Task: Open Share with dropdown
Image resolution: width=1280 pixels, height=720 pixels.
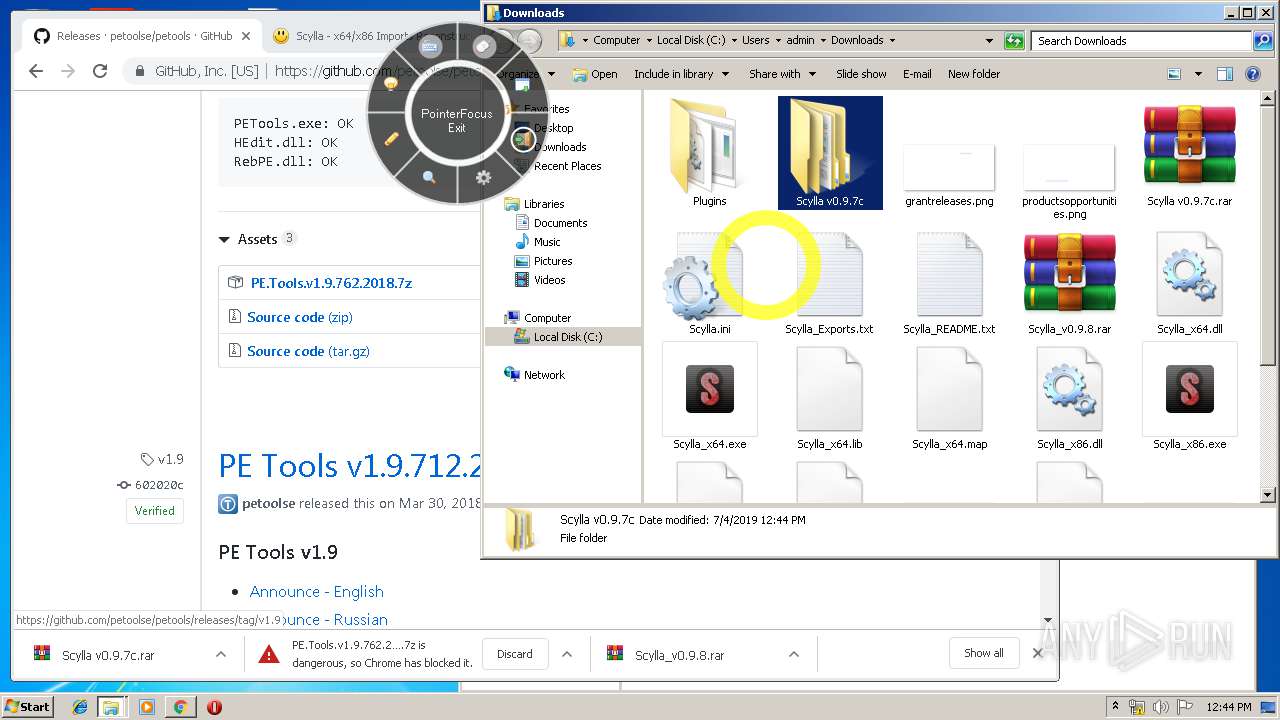Action: click(783, 74)
